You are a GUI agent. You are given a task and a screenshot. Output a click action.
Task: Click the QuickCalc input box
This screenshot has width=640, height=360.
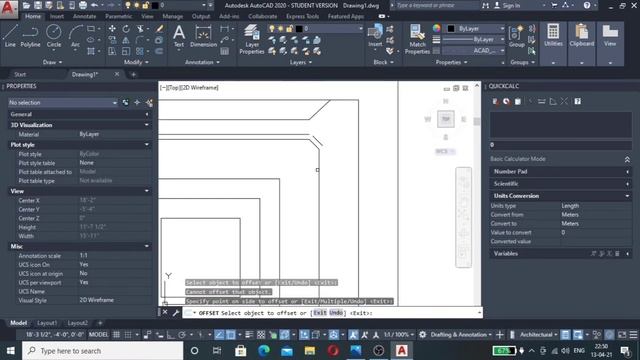click(x=560, y=144)
